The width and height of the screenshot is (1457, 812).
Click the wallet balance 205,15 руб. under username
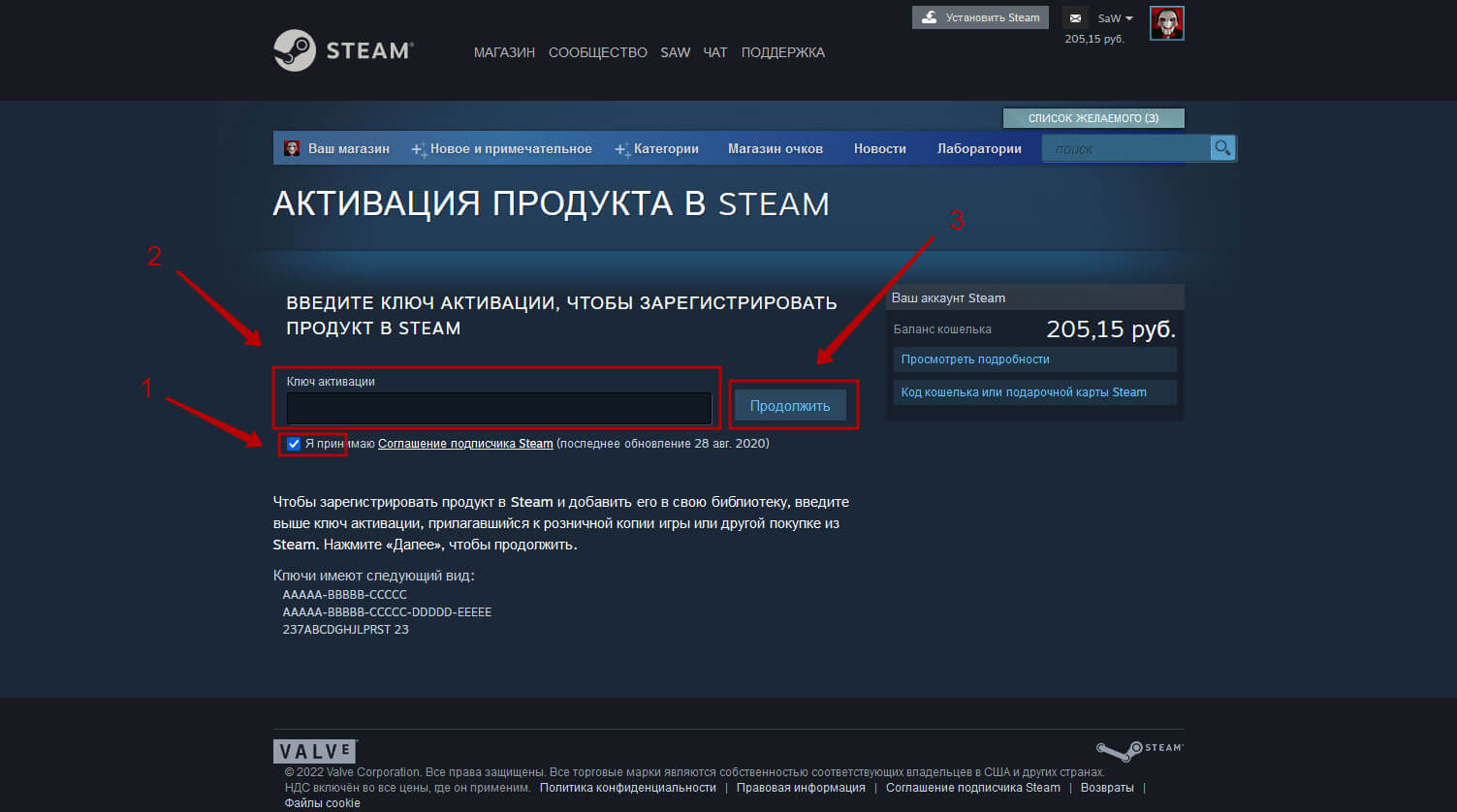point(1094,39)
